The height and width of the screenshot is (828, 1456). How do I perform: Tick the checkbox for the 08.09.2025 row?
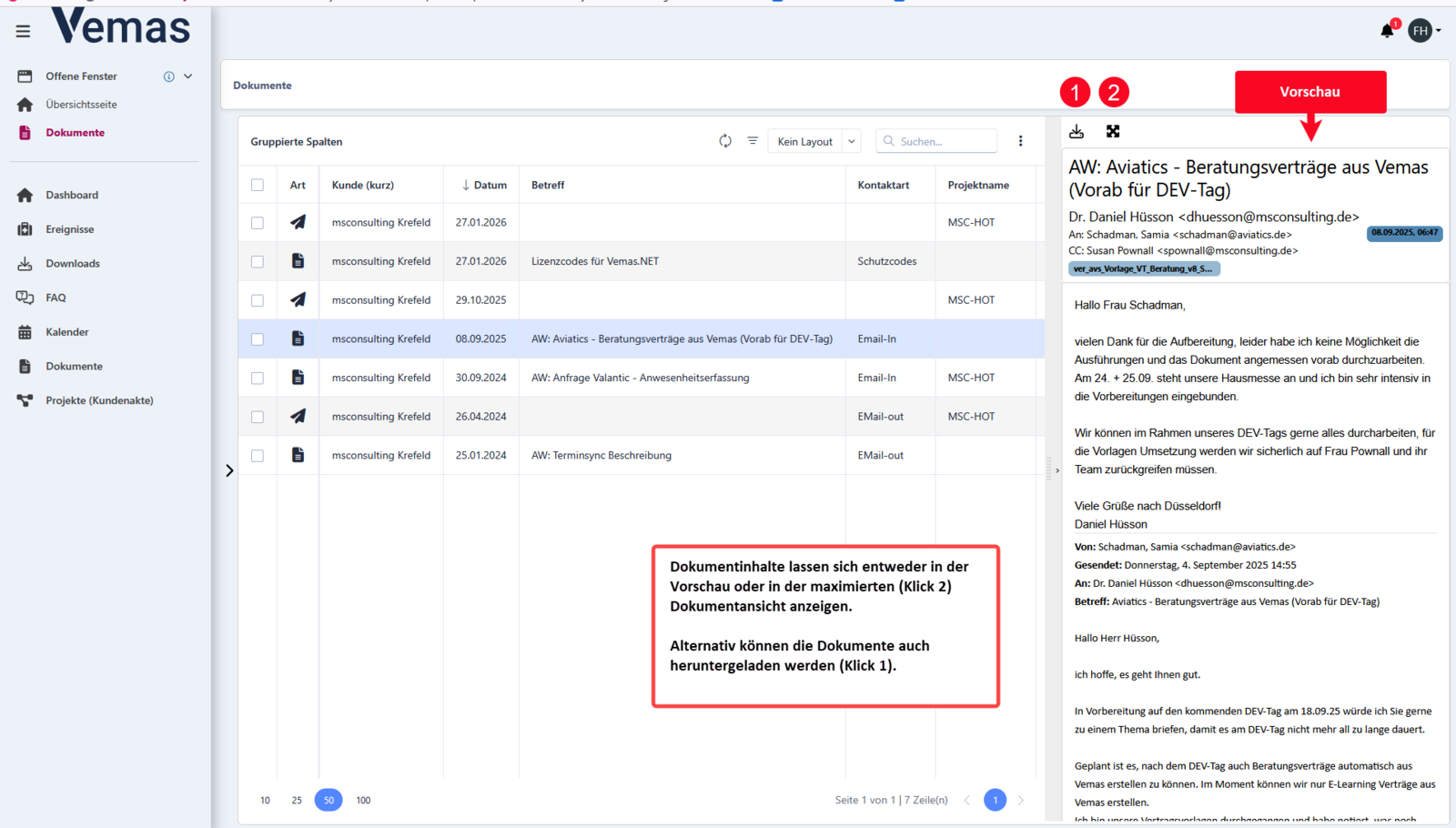[258, 339]
